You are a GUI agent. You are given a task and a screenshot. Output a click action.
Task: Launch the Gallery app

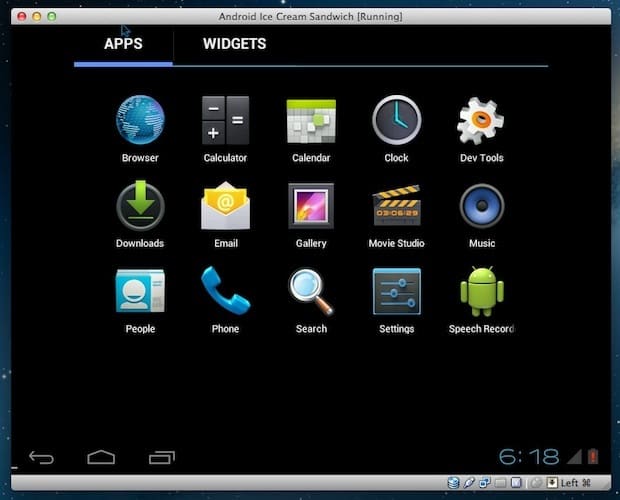[311, 206]
